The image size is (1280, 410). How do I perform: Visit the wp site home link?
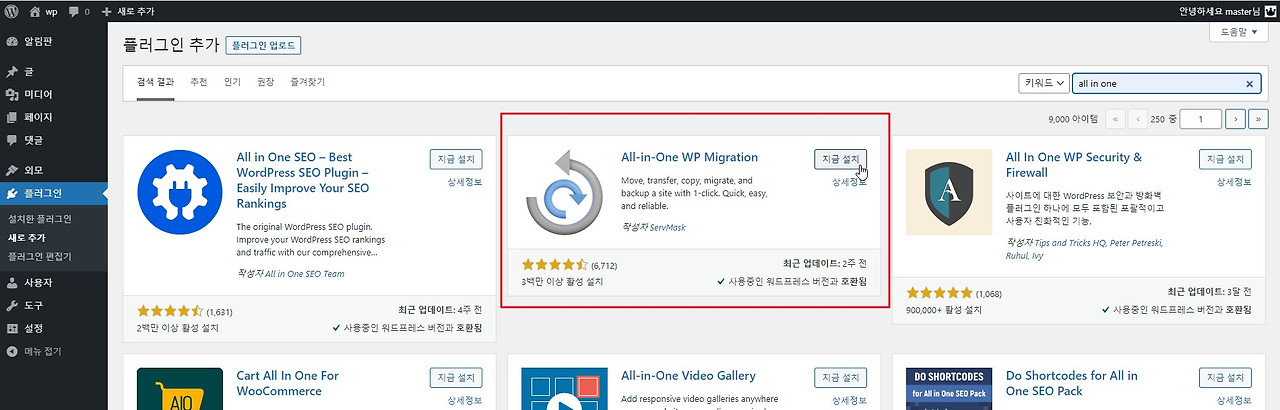coord(42,11)
